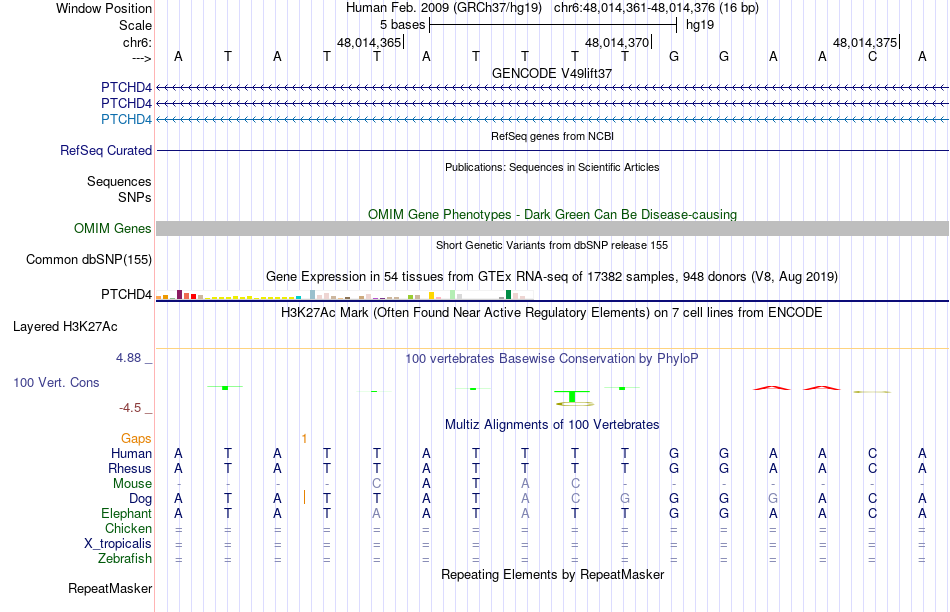
Task: Click the orange gap count 1 marker
Action: (304, 438)
